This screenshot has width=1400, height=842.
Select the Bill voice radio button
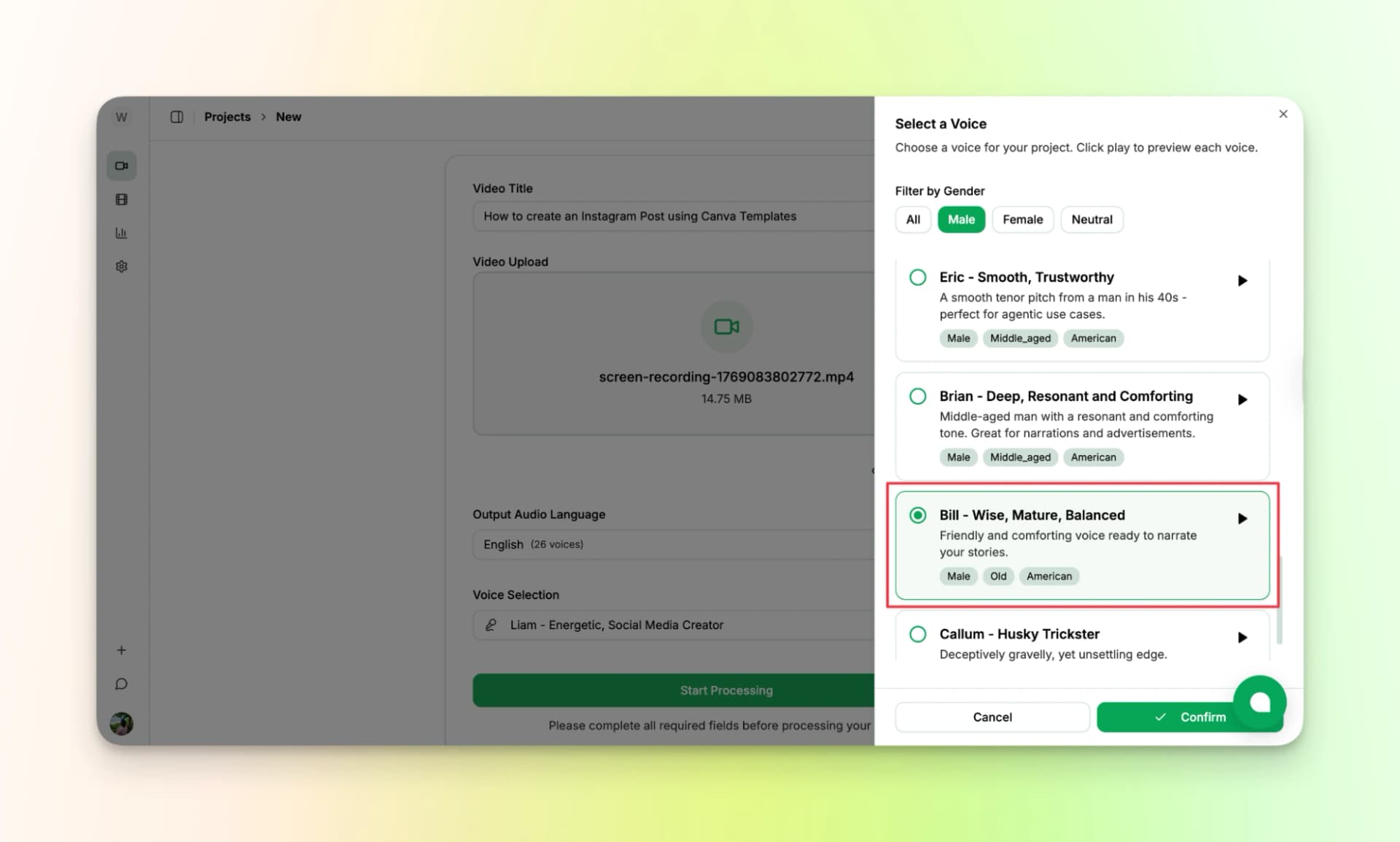point(917,515)
